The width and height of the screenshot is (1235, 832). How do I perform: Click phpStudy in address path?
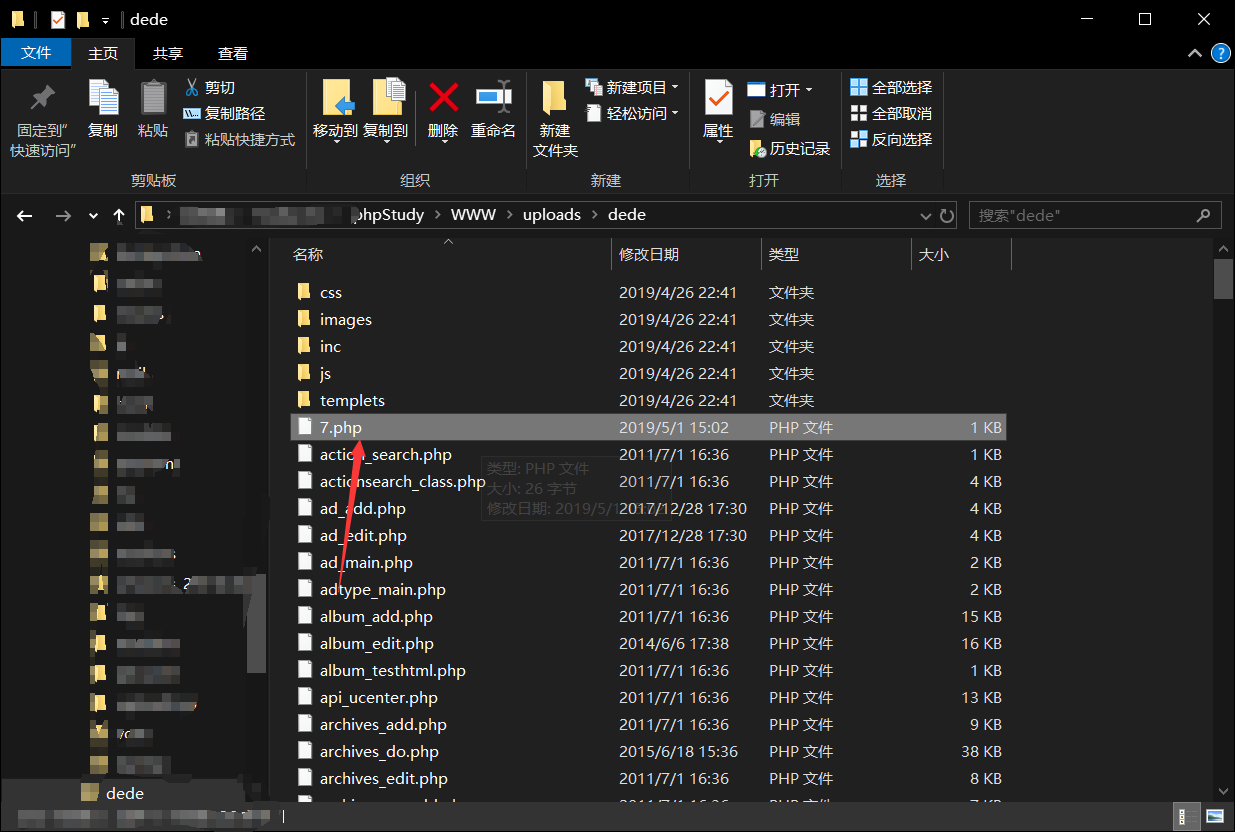tap(390, 215)
